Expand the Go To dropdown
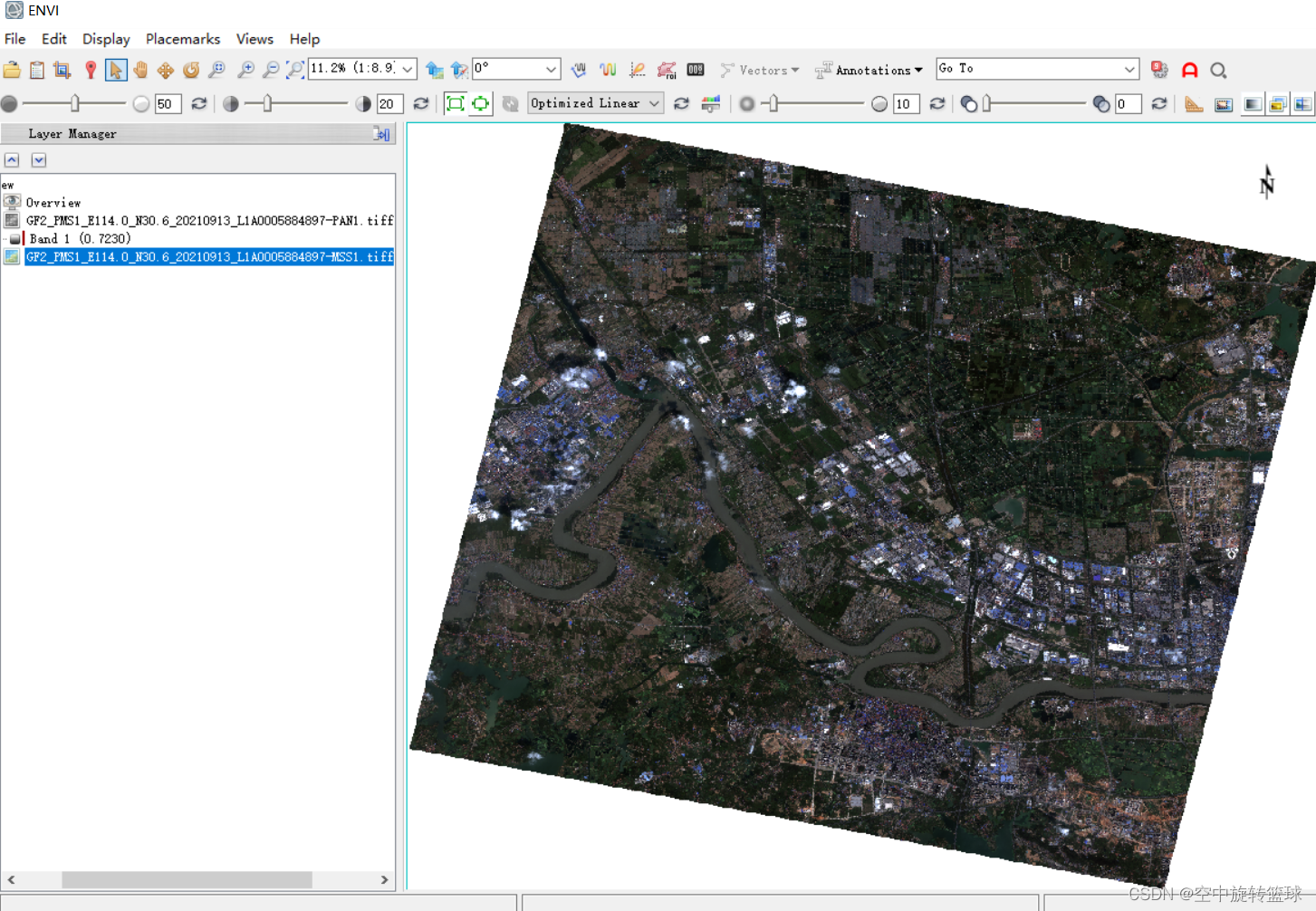The height and width of the screenshot is (911, 1316). 1129,69
